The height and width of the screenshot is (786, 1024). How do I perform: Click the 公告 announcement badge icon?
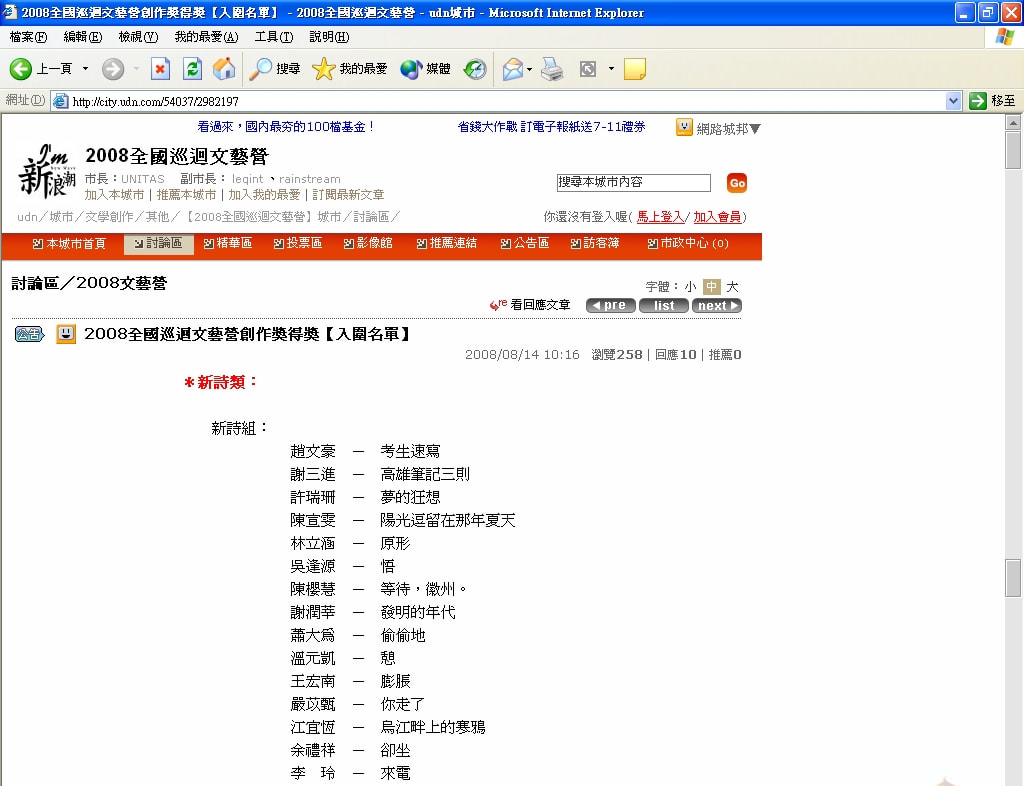(x=29, y=334)
